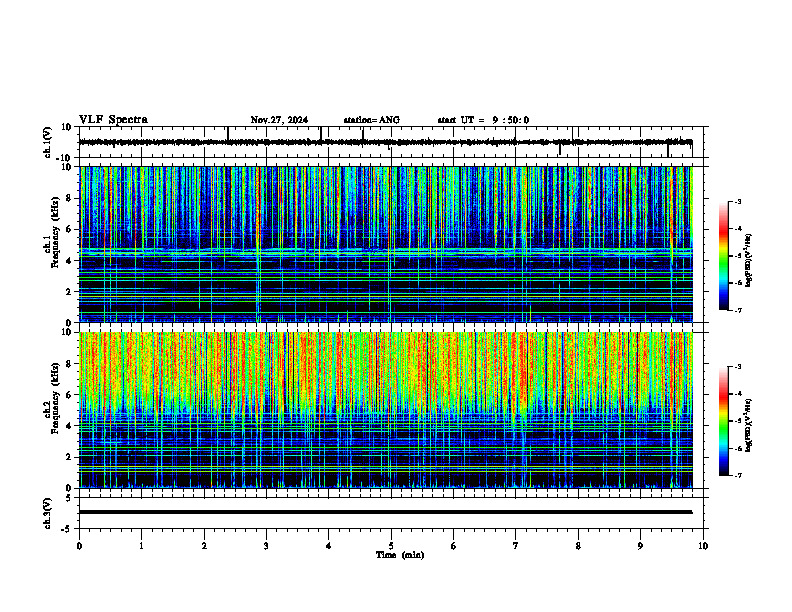Click the "-7" label below ch.2 color scale

738,476
